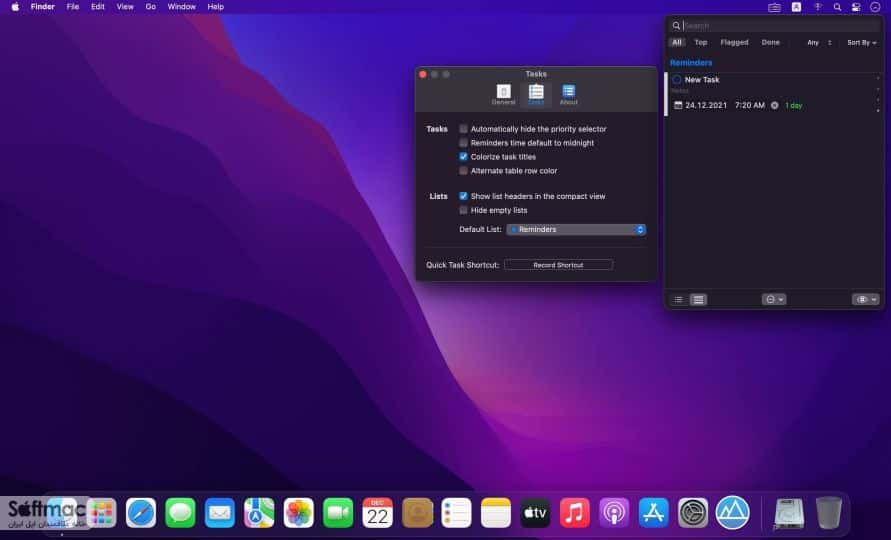Open Contacts from the Dock

click(x=417, y=513)
